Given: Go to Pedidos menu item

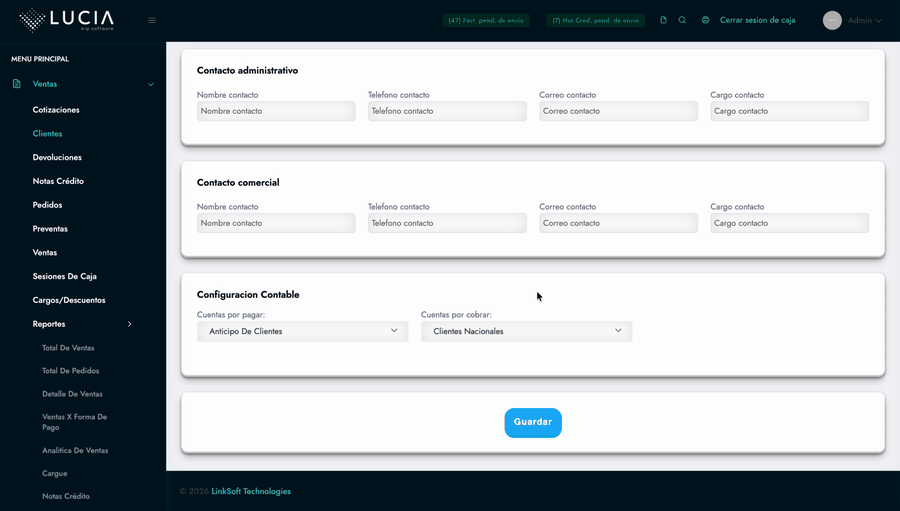Looking at the screenshot, I should click(x=48, y=205).
